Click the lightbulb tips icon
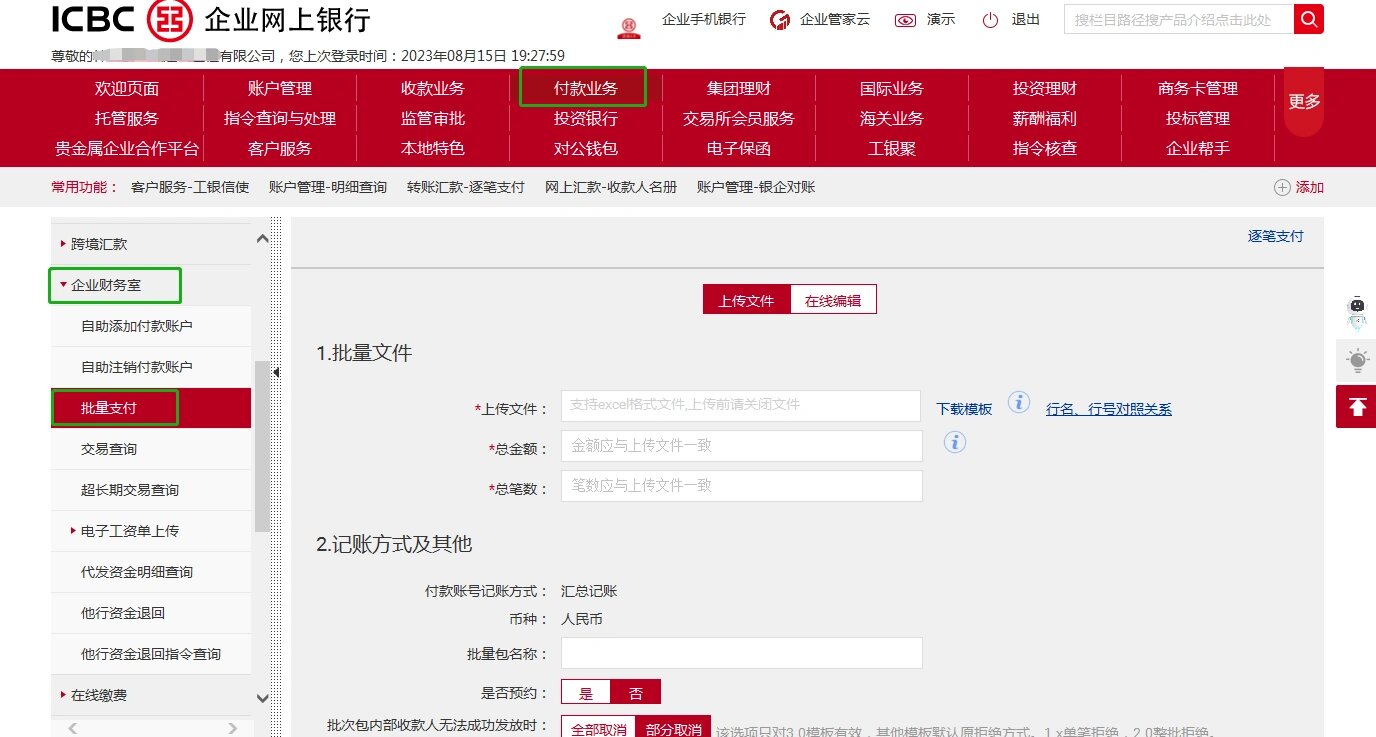 pos(1356,360)
